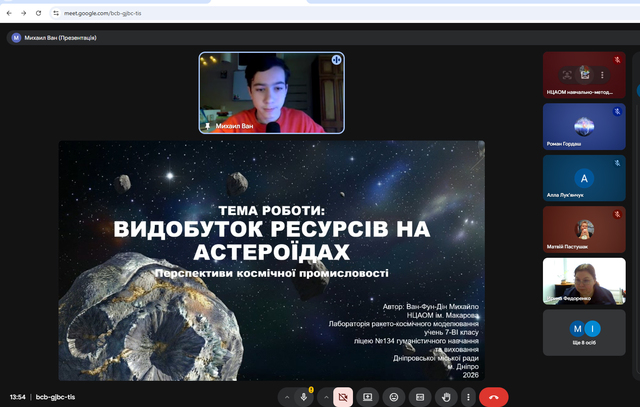The width and height of the screenshot is (640, 407).
Task: Turn the camera back on
Action: 343,396
